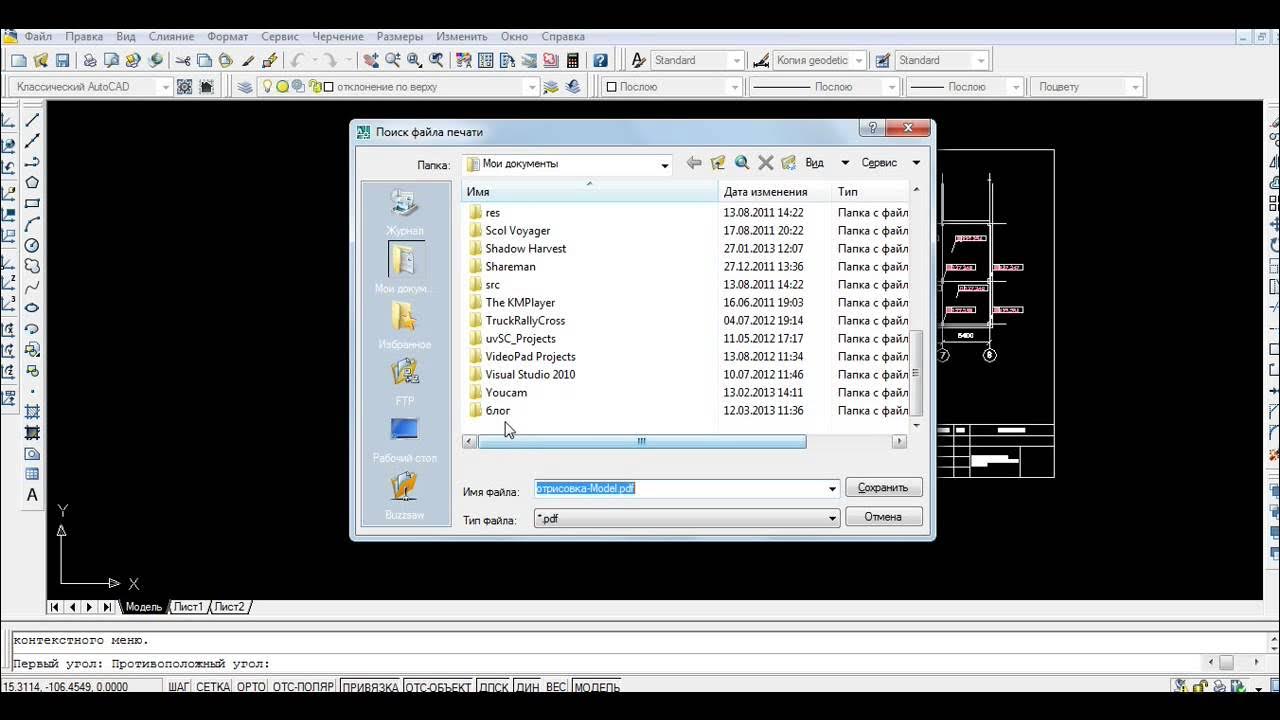Click the Сохранить button
This screenshot has height=720, width=1280.
883,488
